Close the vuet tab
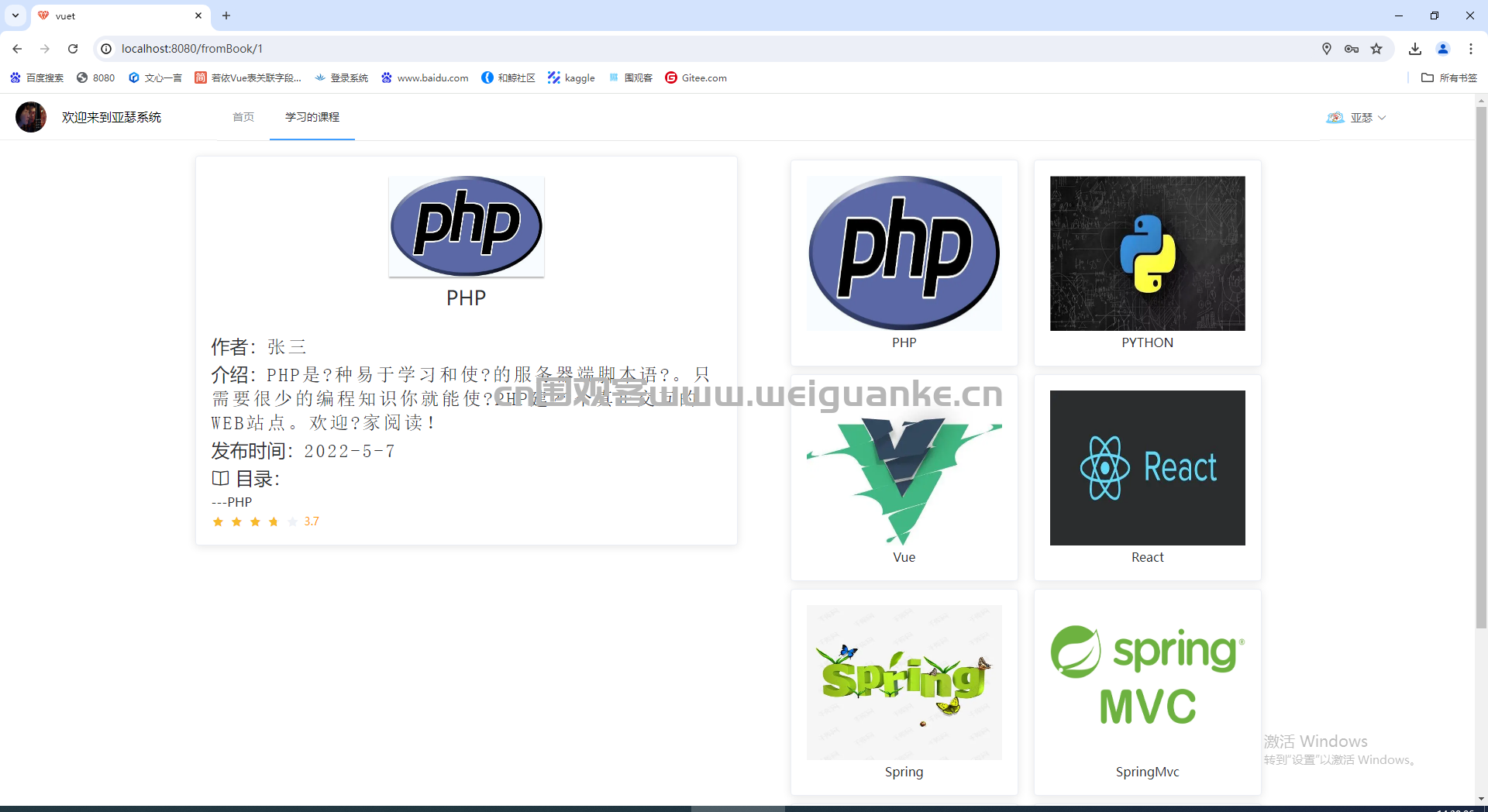Image resolution: width=1488 pixels, height=812 pixels. pos(198,15)
